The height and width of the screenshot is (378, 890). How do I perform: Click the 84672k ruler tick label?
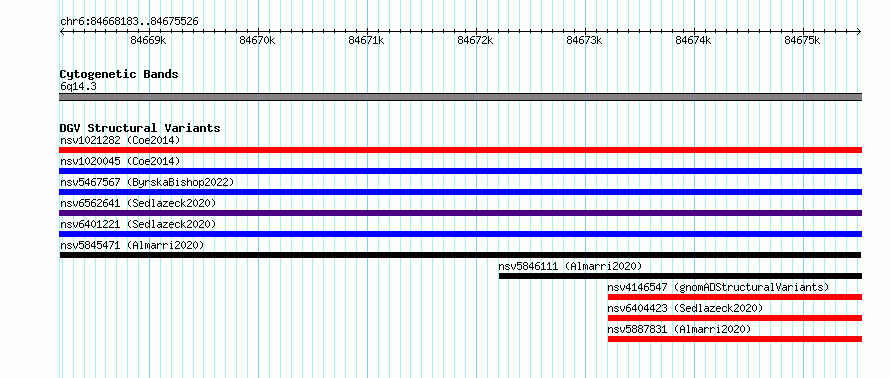[475, 40]
